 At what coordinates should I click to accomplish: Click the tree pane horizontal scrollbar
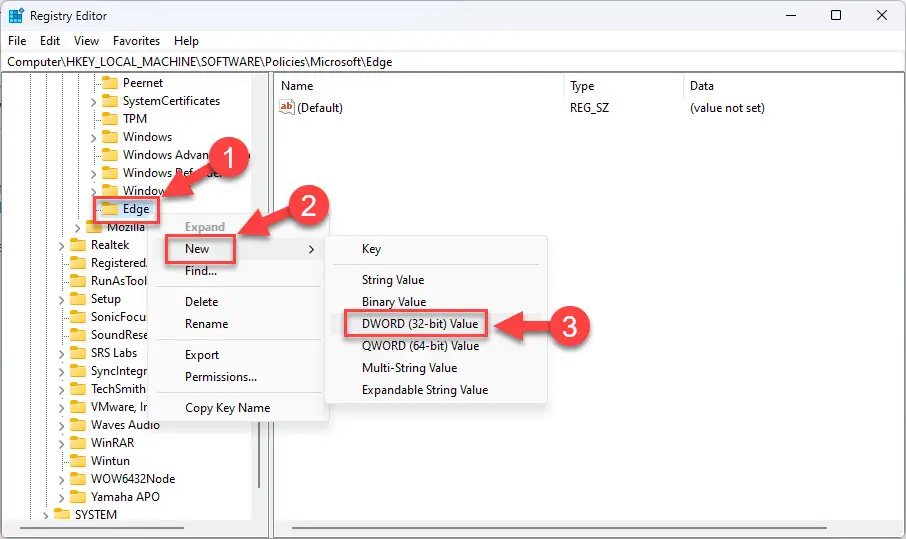102,528
